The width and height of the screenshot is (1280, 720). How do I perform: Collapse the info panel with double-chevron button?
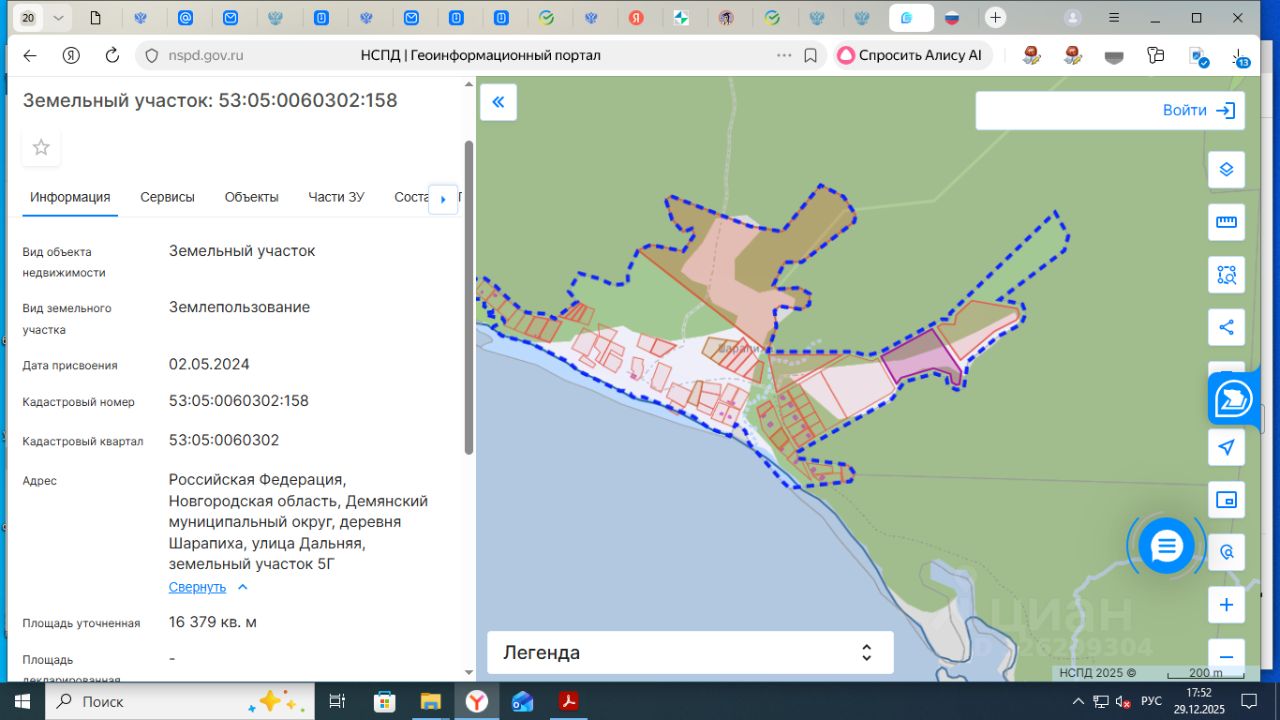click(x=498, y=102)
